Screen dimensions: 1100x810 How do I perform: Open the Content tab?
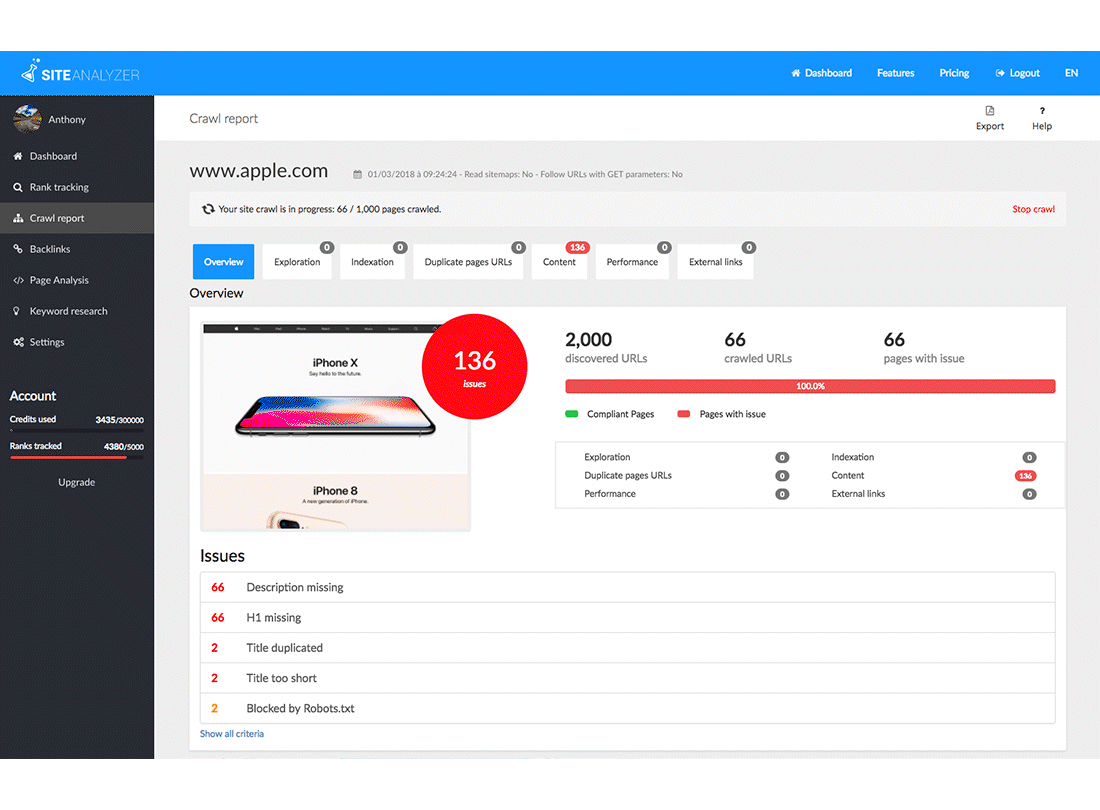point(559,262)
